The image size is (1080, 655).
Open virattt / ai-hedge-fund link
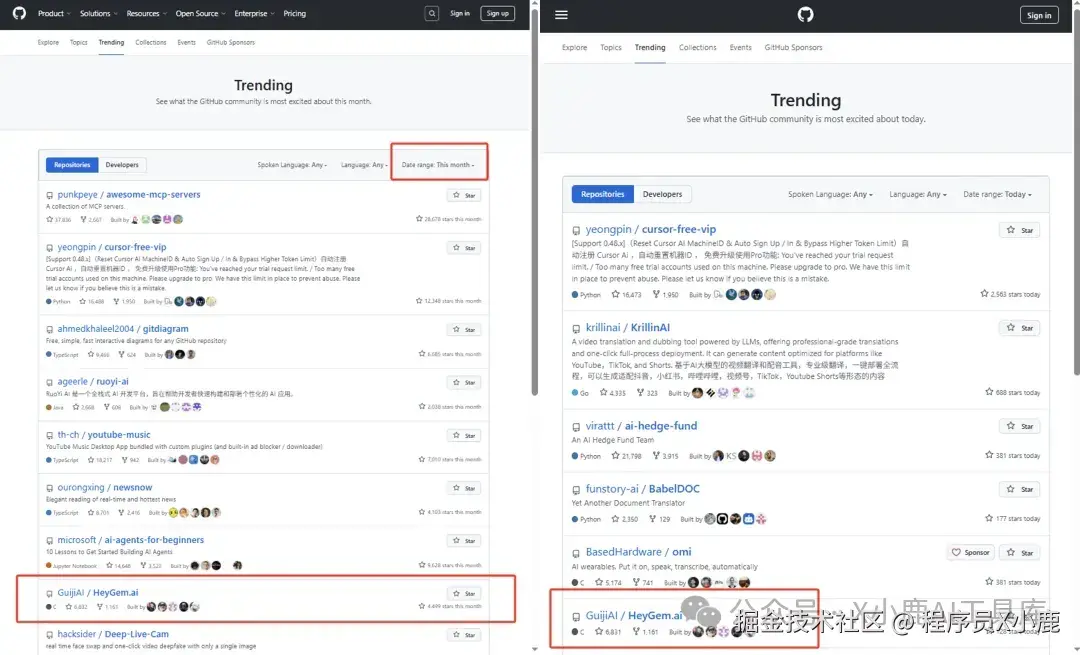click(641, 426)
